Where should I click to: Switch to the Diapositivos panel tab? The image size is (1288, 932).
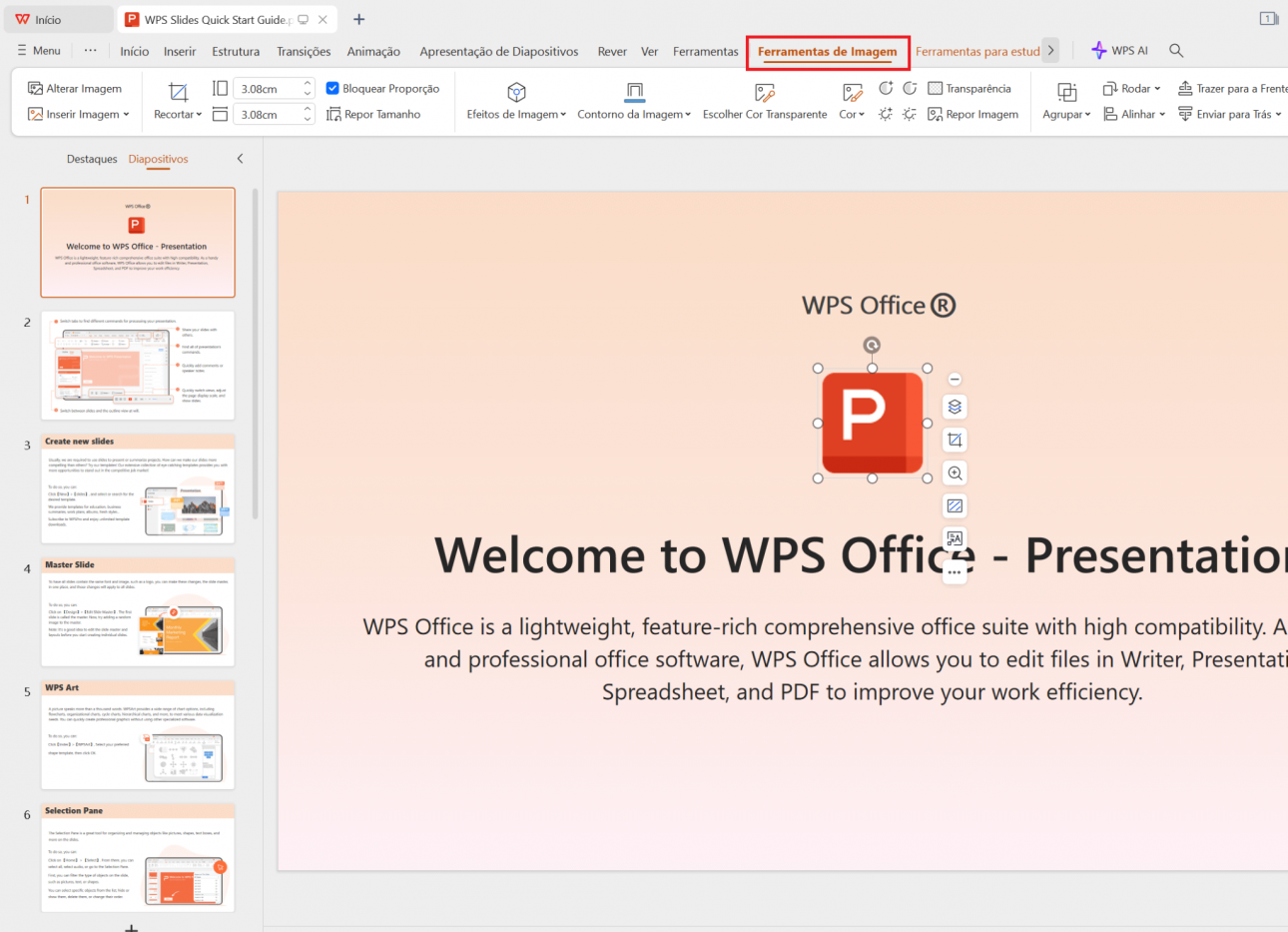(x=158, y=159)
